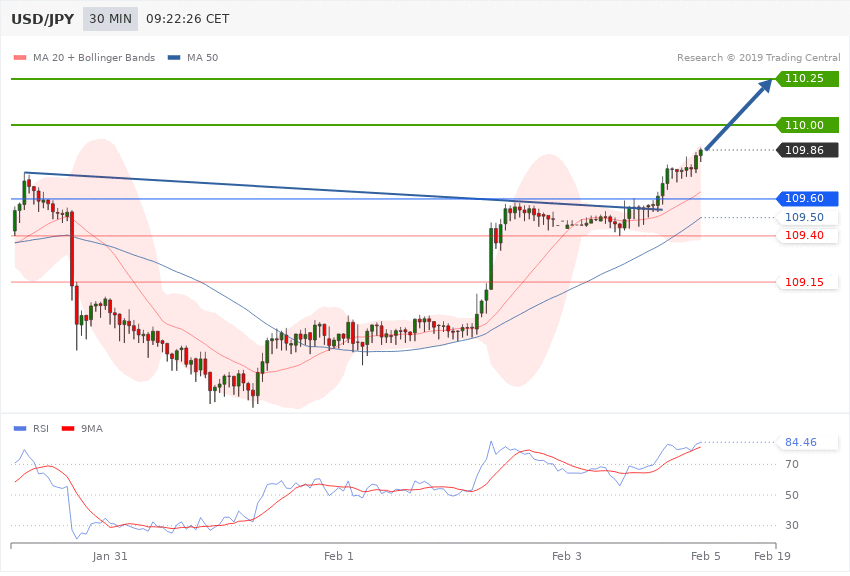The image size is (850, 576).
Task: Click the 09:22:26 CET timestamp
Action: (x=188, y=19)
